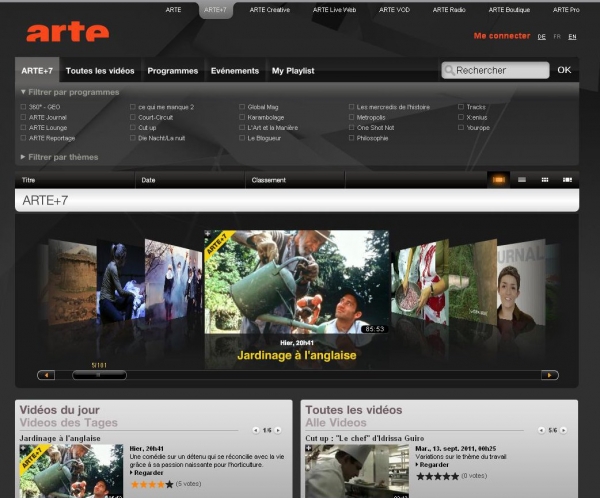The height and width of the screenshot is (498, 600).
Task: Open the My Playlist tab
Action: [x=293, y=71]
